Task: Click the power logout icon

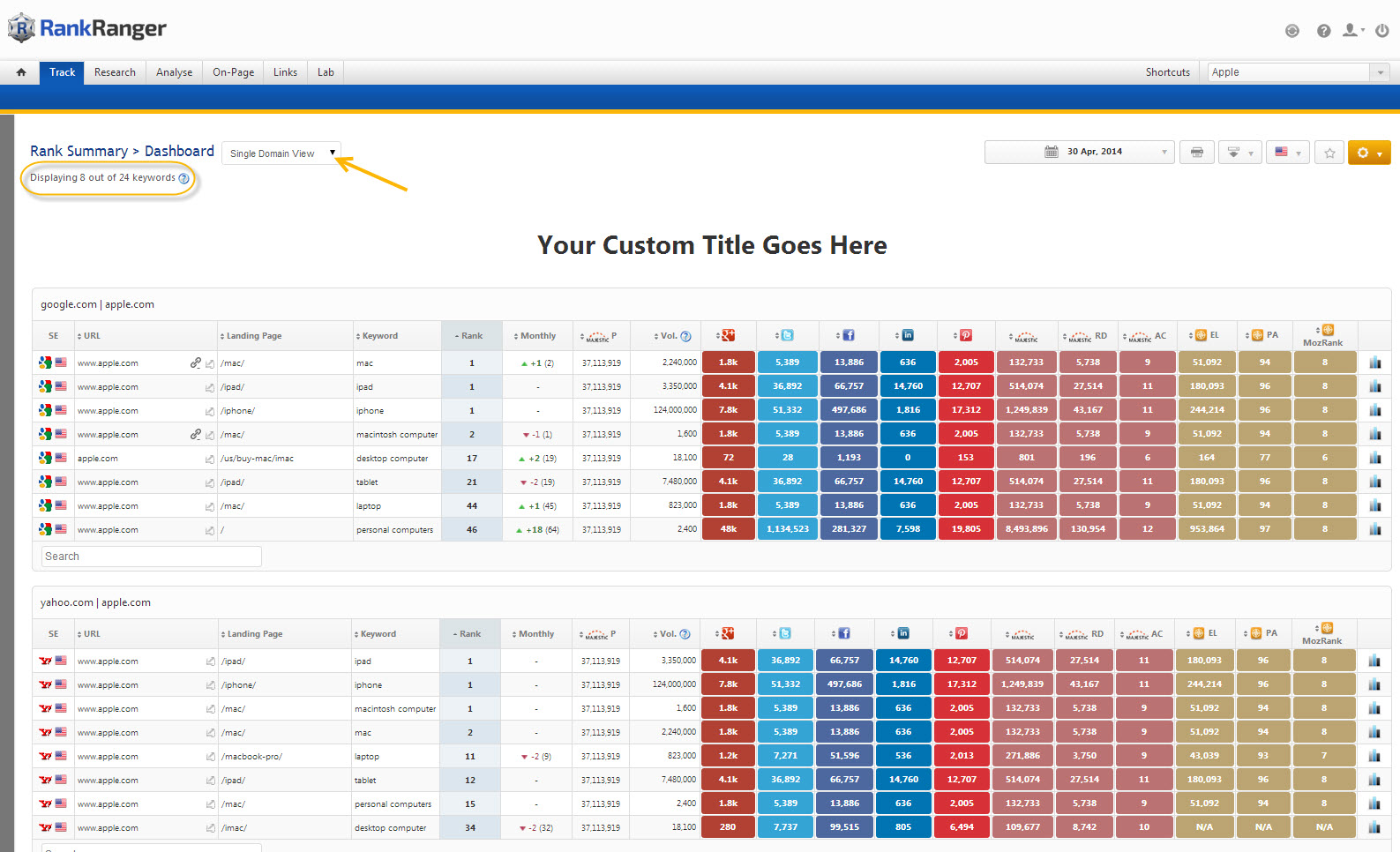Action: [x=1381, y=31]
